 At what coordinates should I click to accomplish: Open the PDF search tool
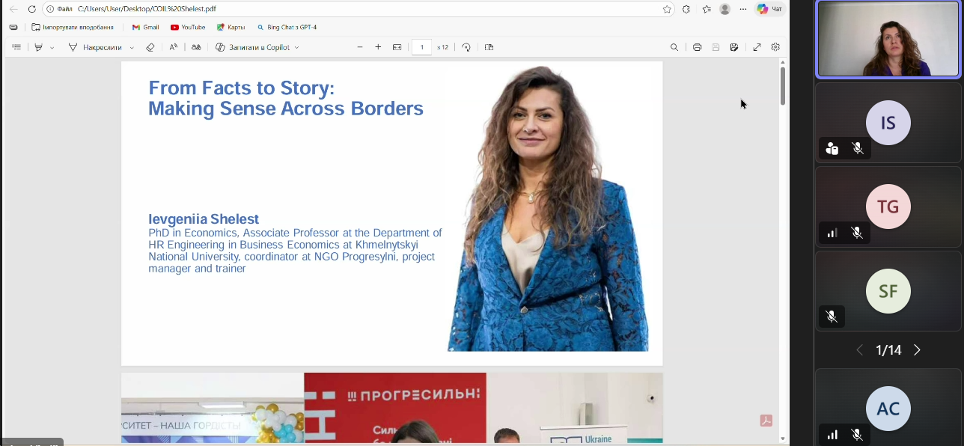click(x=674, y=47)
